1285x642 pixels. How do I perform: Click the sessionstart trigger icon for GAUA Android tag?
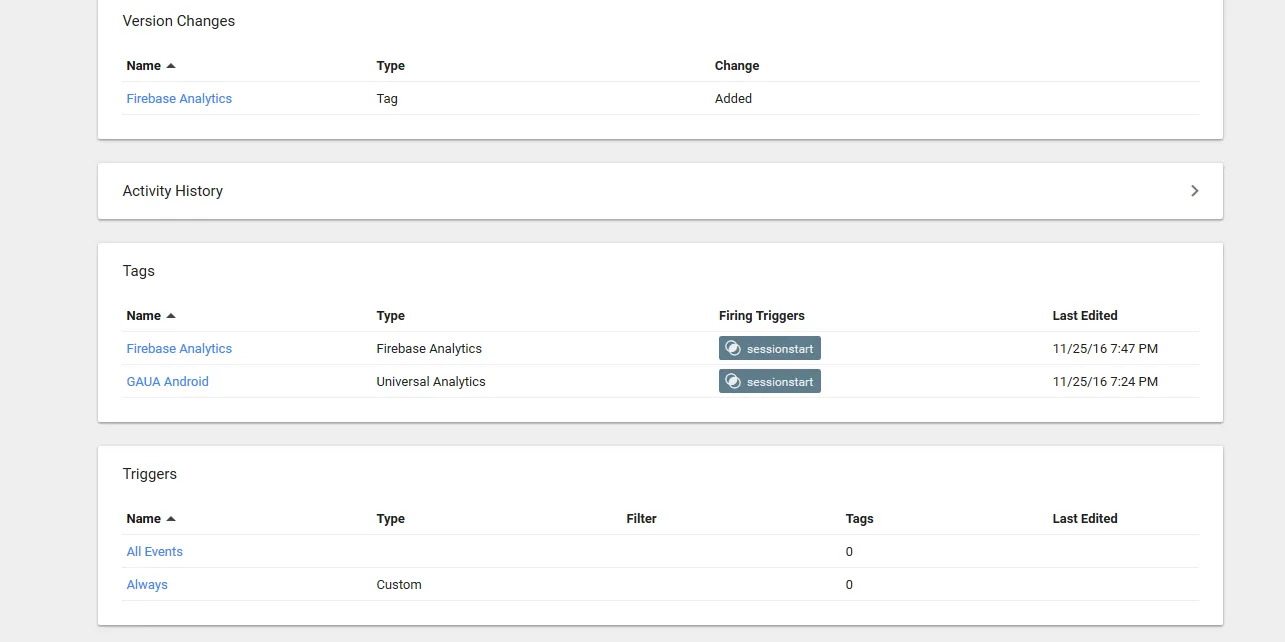(x=733, y=382)
